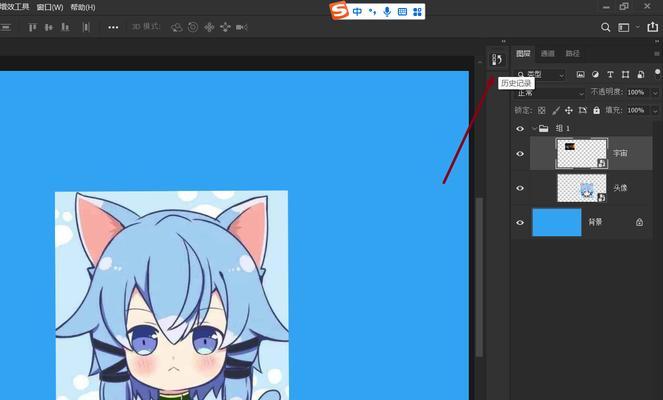This screenshot has height=400, width=663.
Task: Click the align bottom edges icon
Action: pyautogui.click(x=65, y=27)
